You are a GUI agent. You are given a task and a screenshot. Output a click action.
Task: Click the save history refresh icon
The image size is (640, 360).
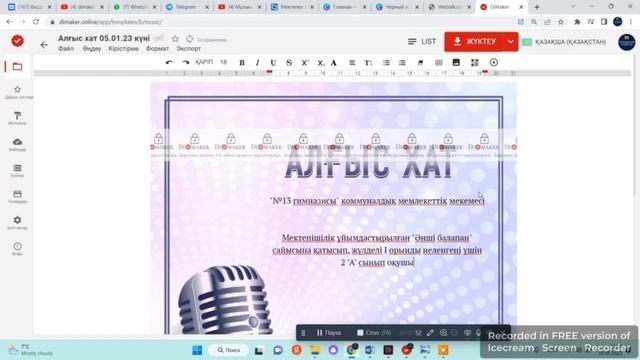coord(189,39)
